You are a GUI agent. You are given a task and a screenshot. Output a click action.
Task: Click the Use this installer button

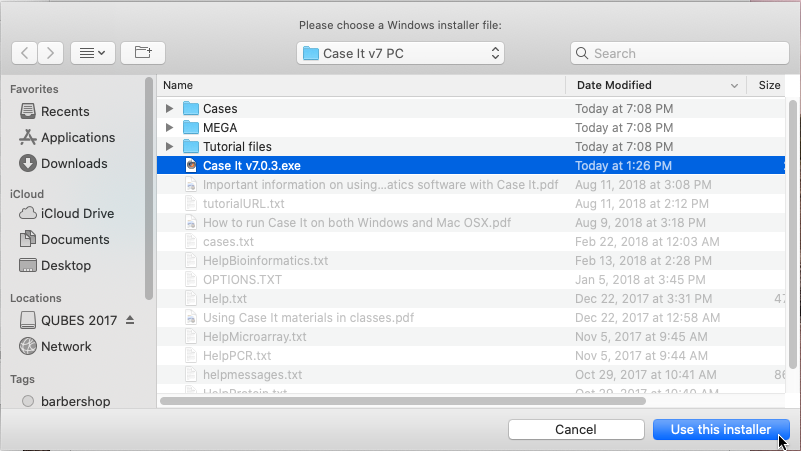pyautogui.click(x=721, y=430)
